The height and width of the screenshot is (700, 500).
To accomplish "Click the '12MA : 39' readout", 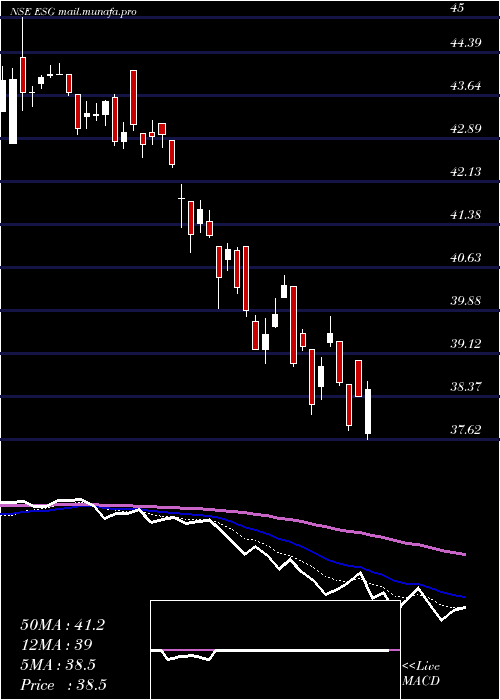I will [x=56, y=645].
